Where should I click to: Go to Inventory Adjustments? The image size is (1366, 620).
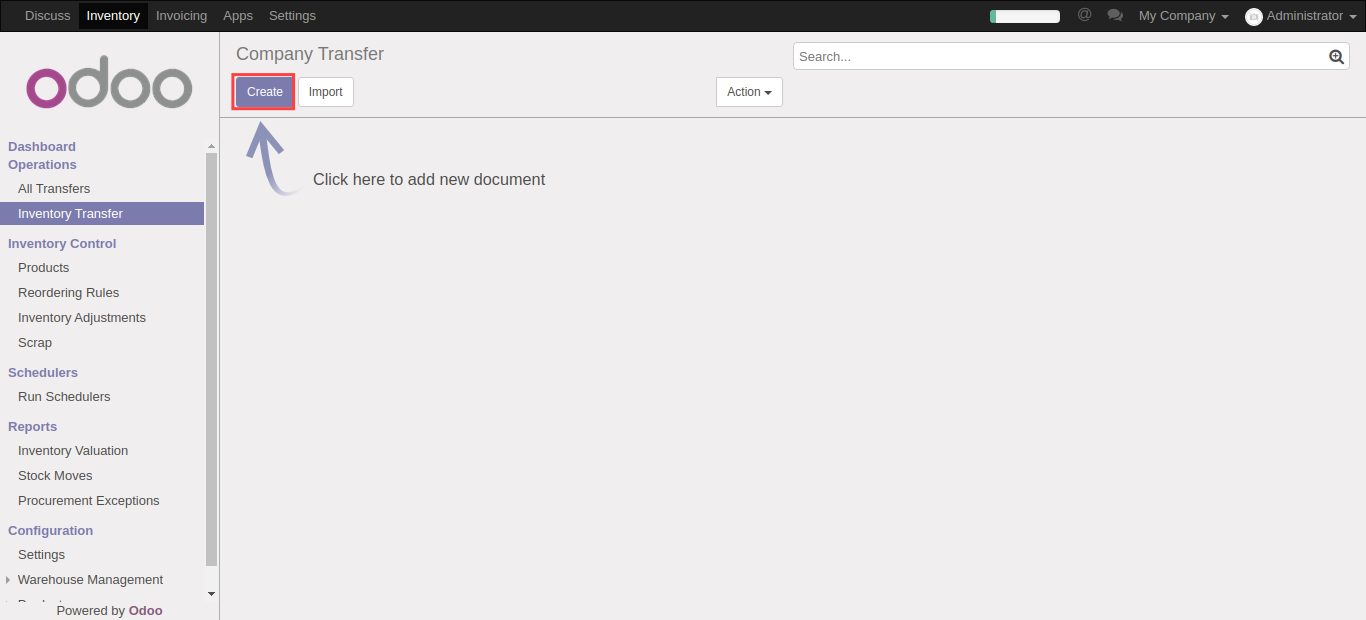pos(82,318)
